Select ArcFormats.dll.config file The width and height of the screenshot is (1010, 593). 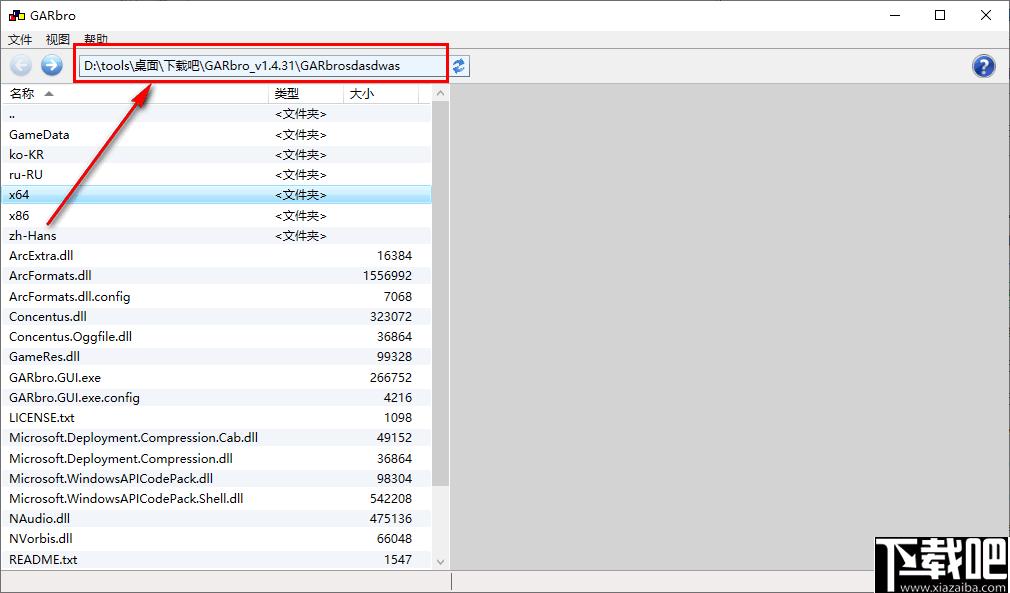215,296
